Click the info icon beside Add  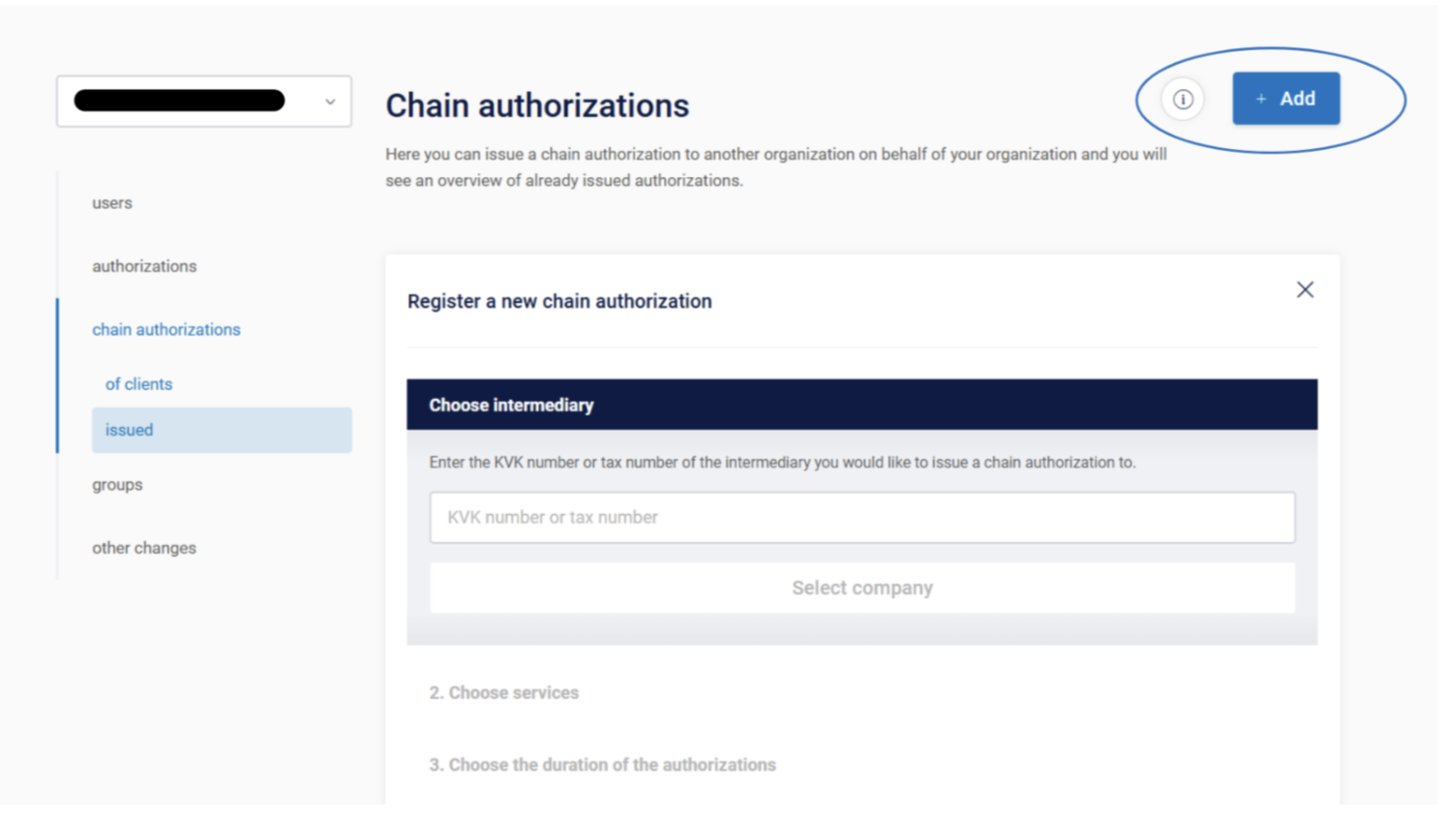1183,99
